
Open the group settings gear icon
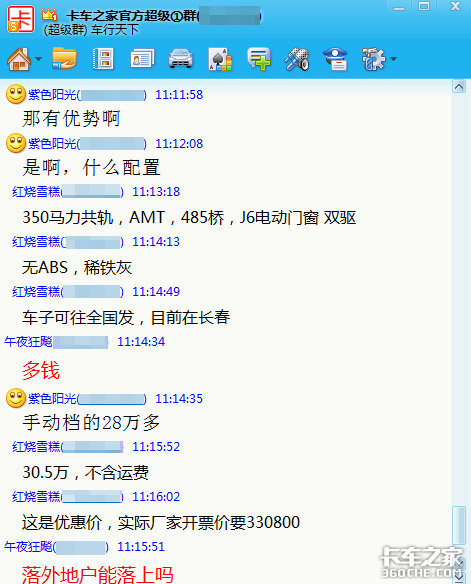[373, 59]
